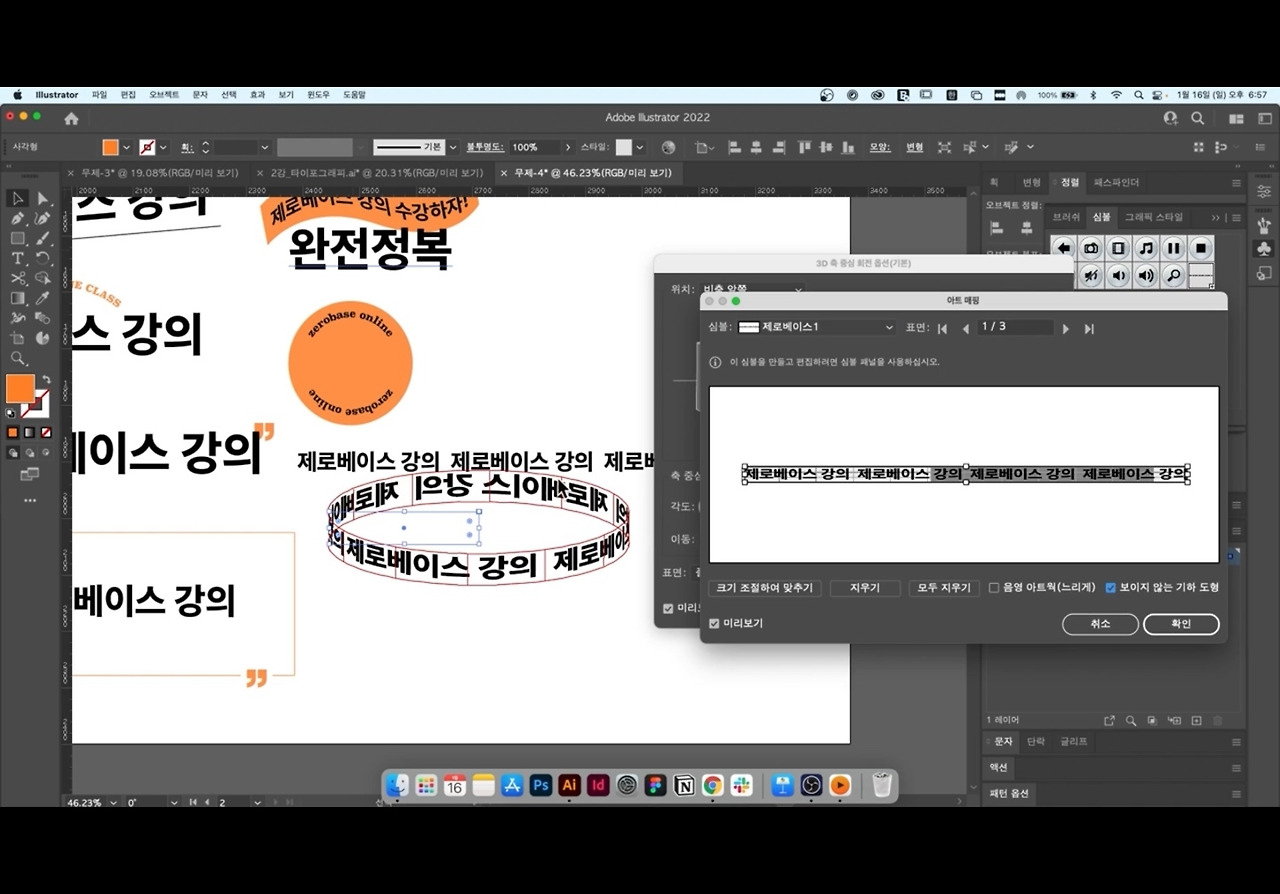Click the muted speaker symbol in Symbols panel
The width and height of the screenshot is (1280, 894).
click(x=1091, y=275)
